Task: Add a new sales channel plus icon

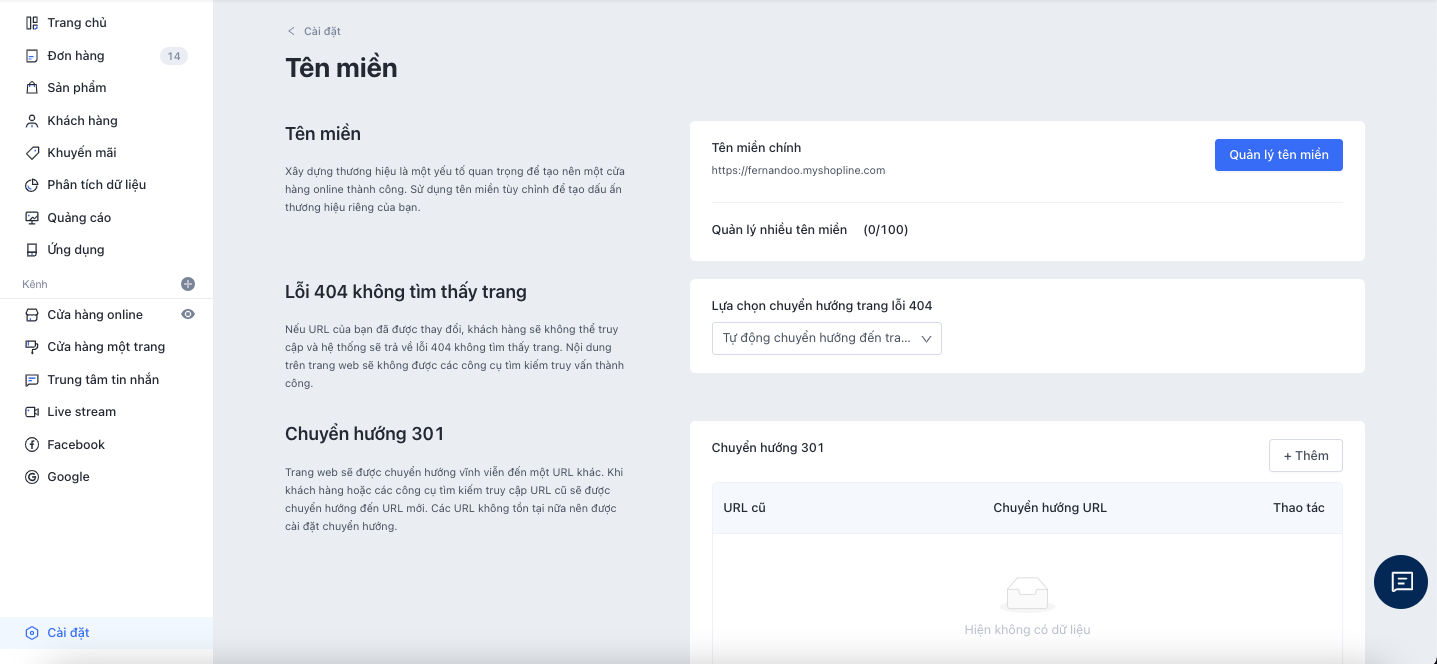Action: (x=188, y=284)
